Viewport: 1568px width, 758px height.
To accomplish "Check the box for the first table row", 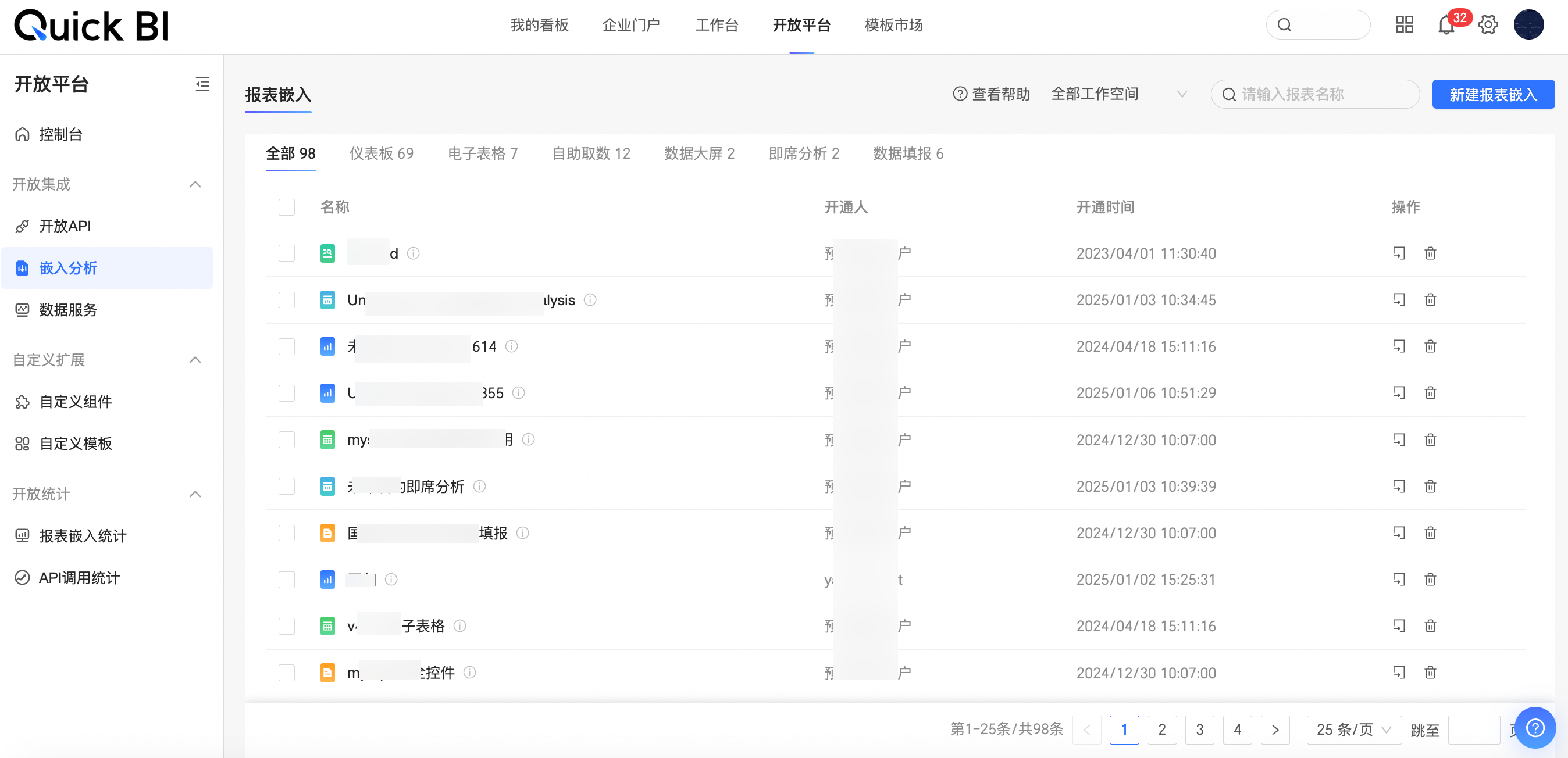I will 287,253.
